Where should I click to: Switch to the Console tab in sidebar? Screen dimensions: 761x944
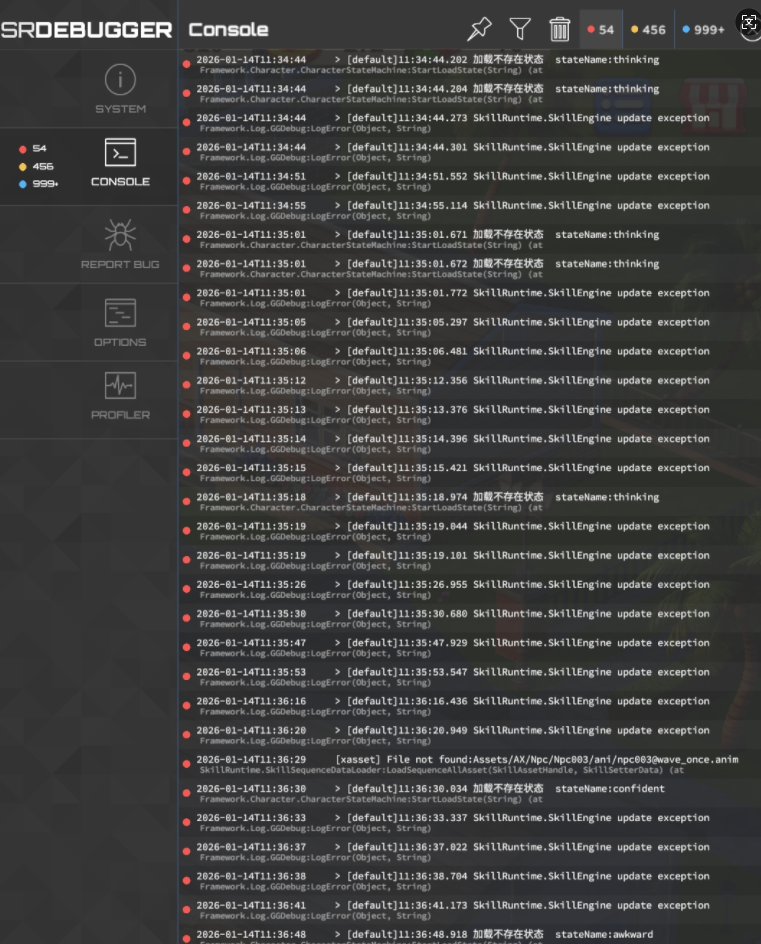click(x=120, y=163)
